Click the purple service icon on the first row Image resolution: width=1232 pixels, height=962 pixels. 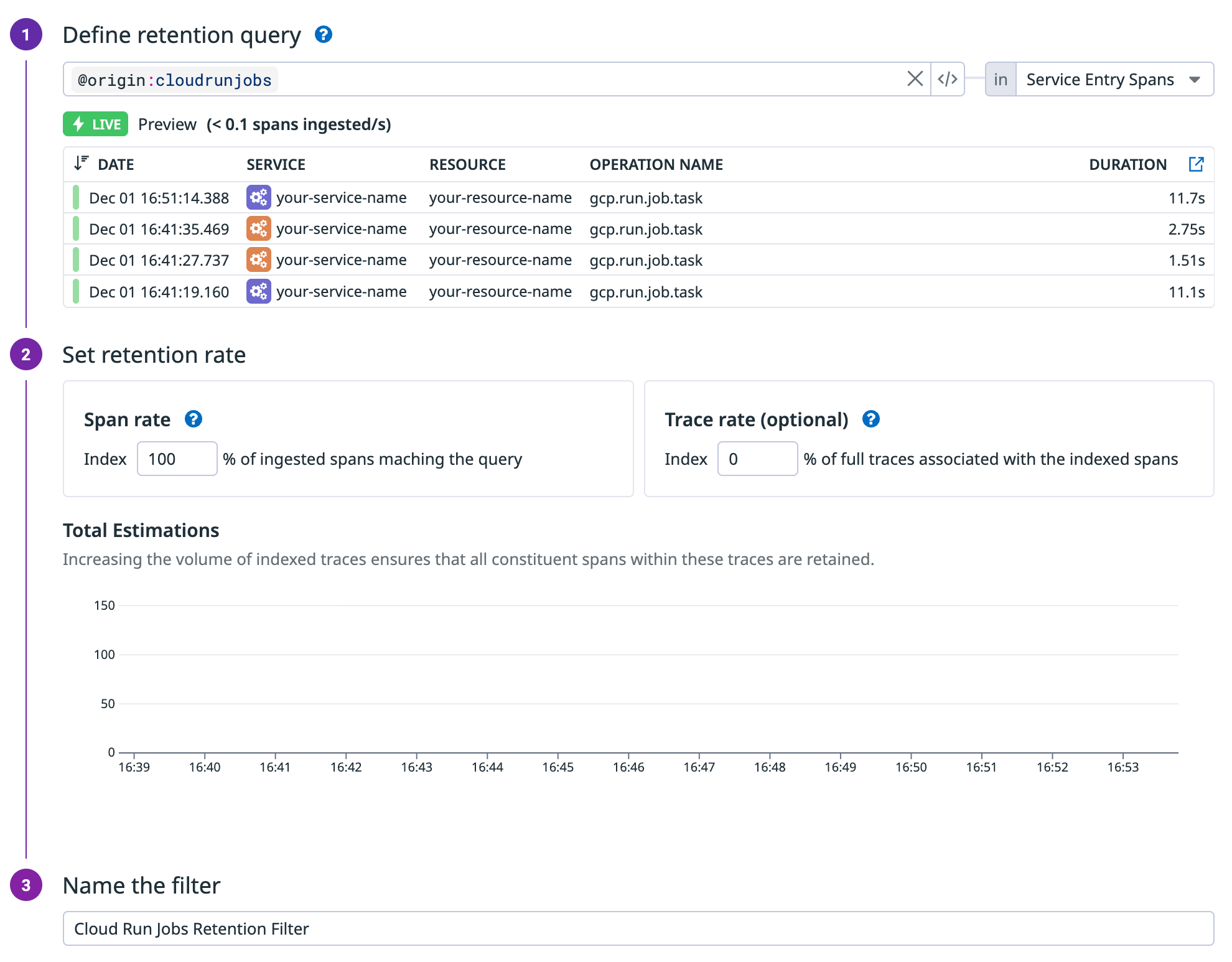click(258, 197)
